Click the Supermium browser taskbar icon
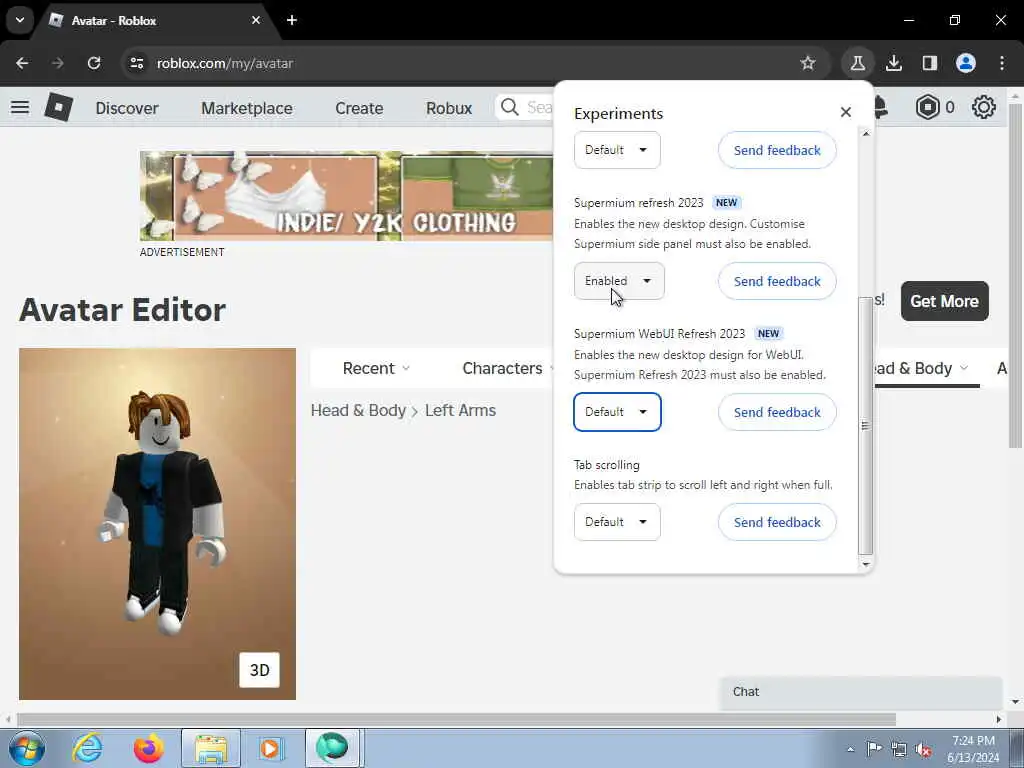The image size is (1024, 768). pyautogui.click(x=332, y=748)
